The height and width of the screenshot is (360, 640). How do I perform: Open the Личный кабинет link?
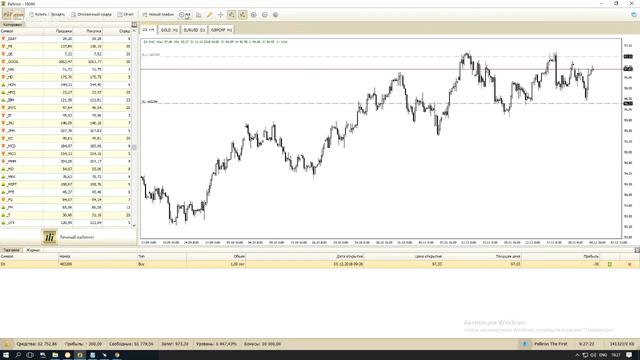(77, 237)
